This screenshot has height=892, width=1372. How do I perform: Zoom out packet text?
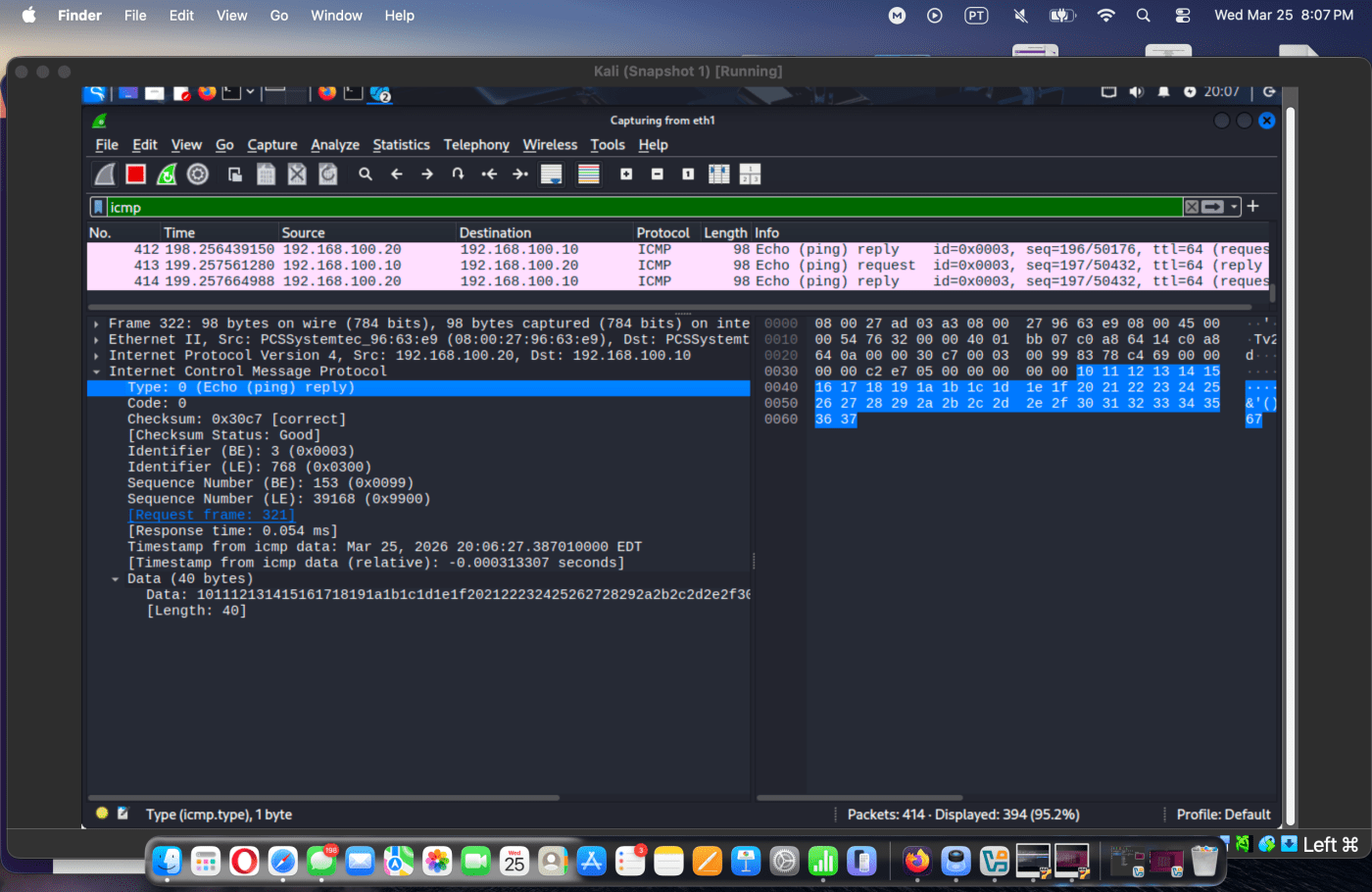(x=658, y=174)
